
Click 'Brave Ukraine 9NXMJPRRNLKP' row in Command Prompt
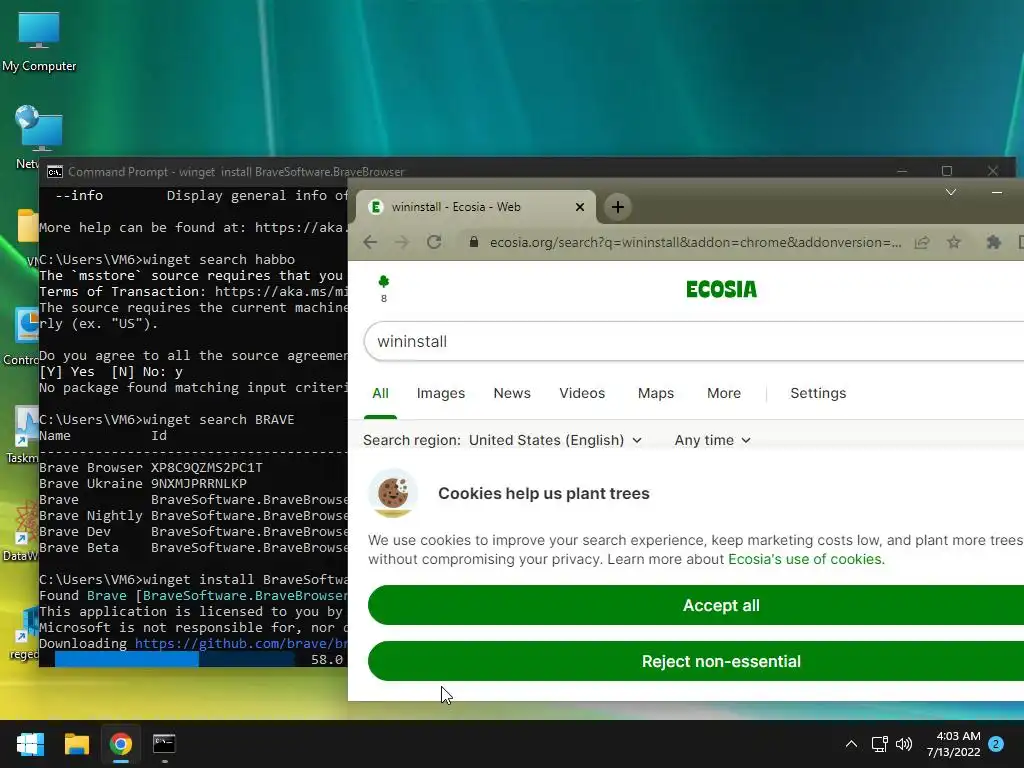[143, 483]
